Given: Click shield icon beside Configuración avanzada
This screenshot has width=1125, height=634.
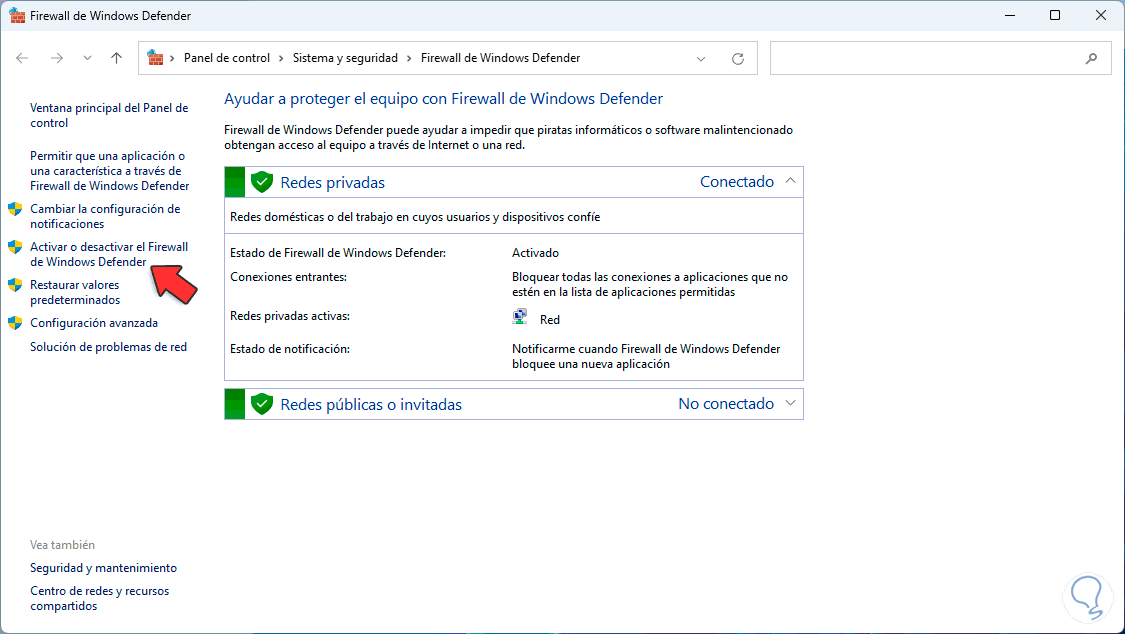Looking at the screenshot, I should [15, 323].
